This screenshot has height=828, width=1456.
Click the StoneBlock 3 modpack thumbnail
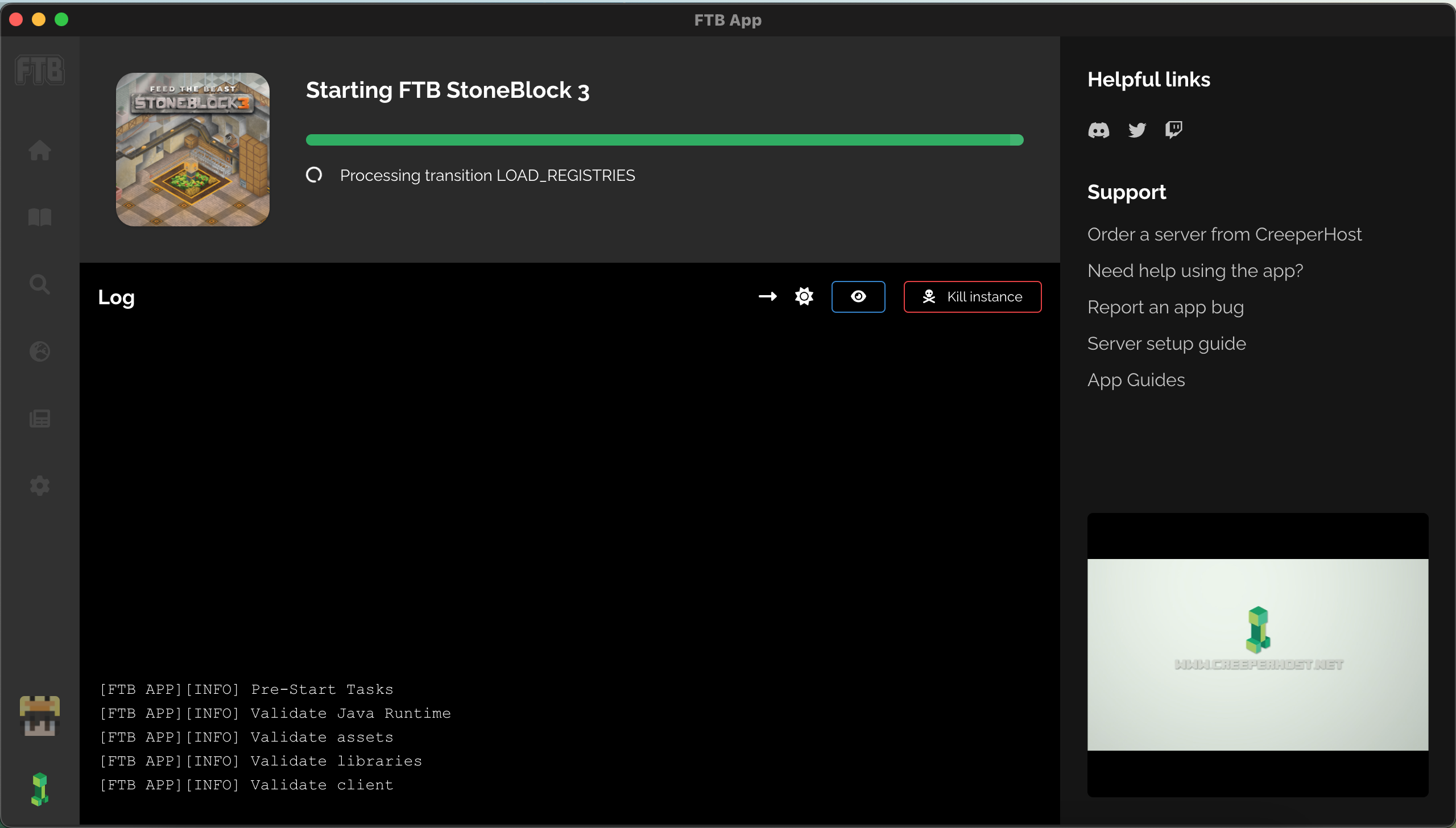tap(193, 150)
